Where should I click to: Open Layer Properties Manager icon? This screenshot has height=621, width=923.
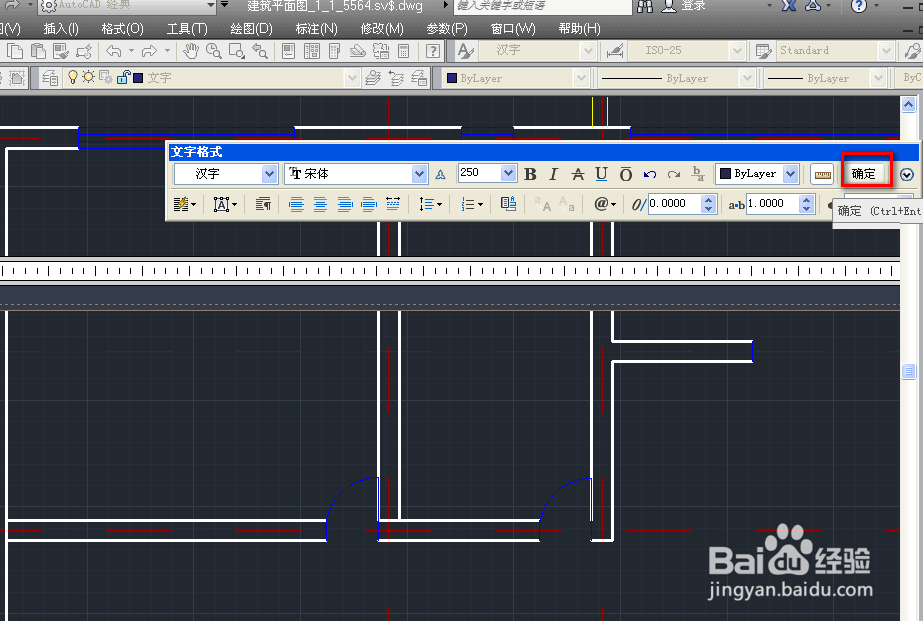[x=50, y=78]
